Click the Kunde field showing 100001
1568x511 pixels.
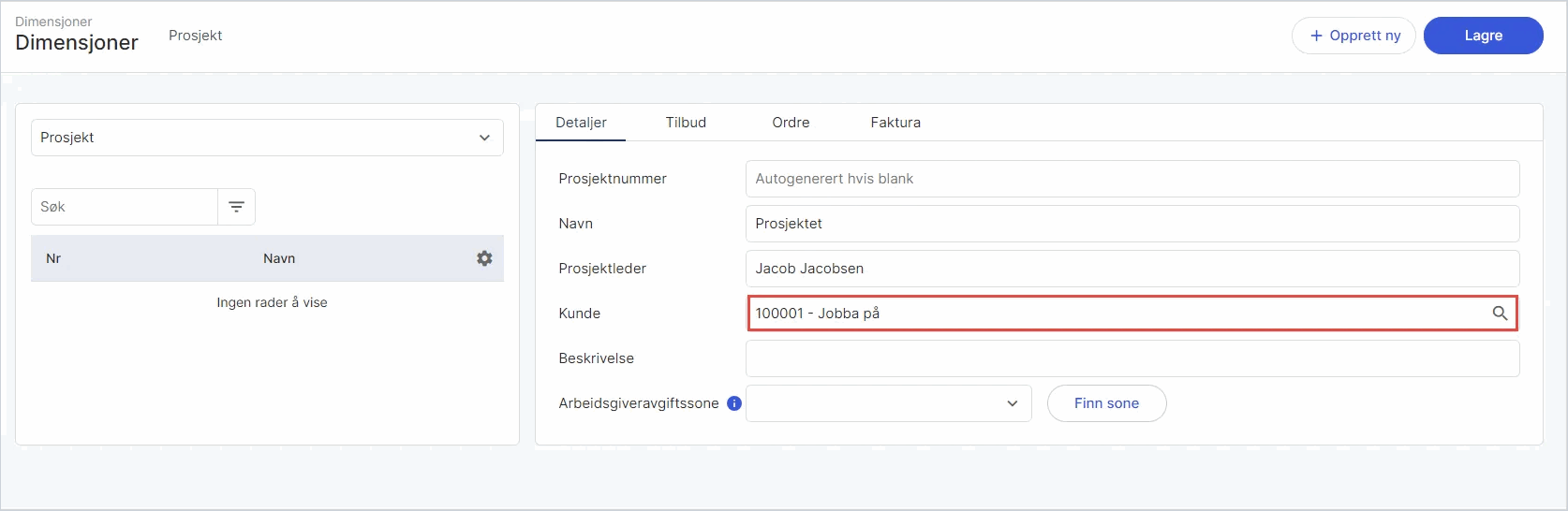(1132, 314)
